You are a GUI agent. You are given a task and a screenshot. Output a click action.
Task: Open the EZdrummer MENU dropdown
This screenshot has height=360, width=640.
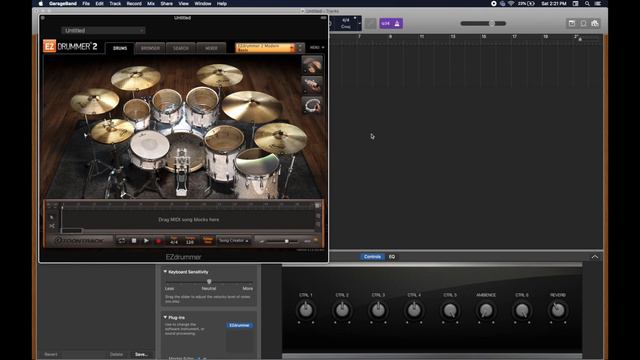[x=317, y=48]
